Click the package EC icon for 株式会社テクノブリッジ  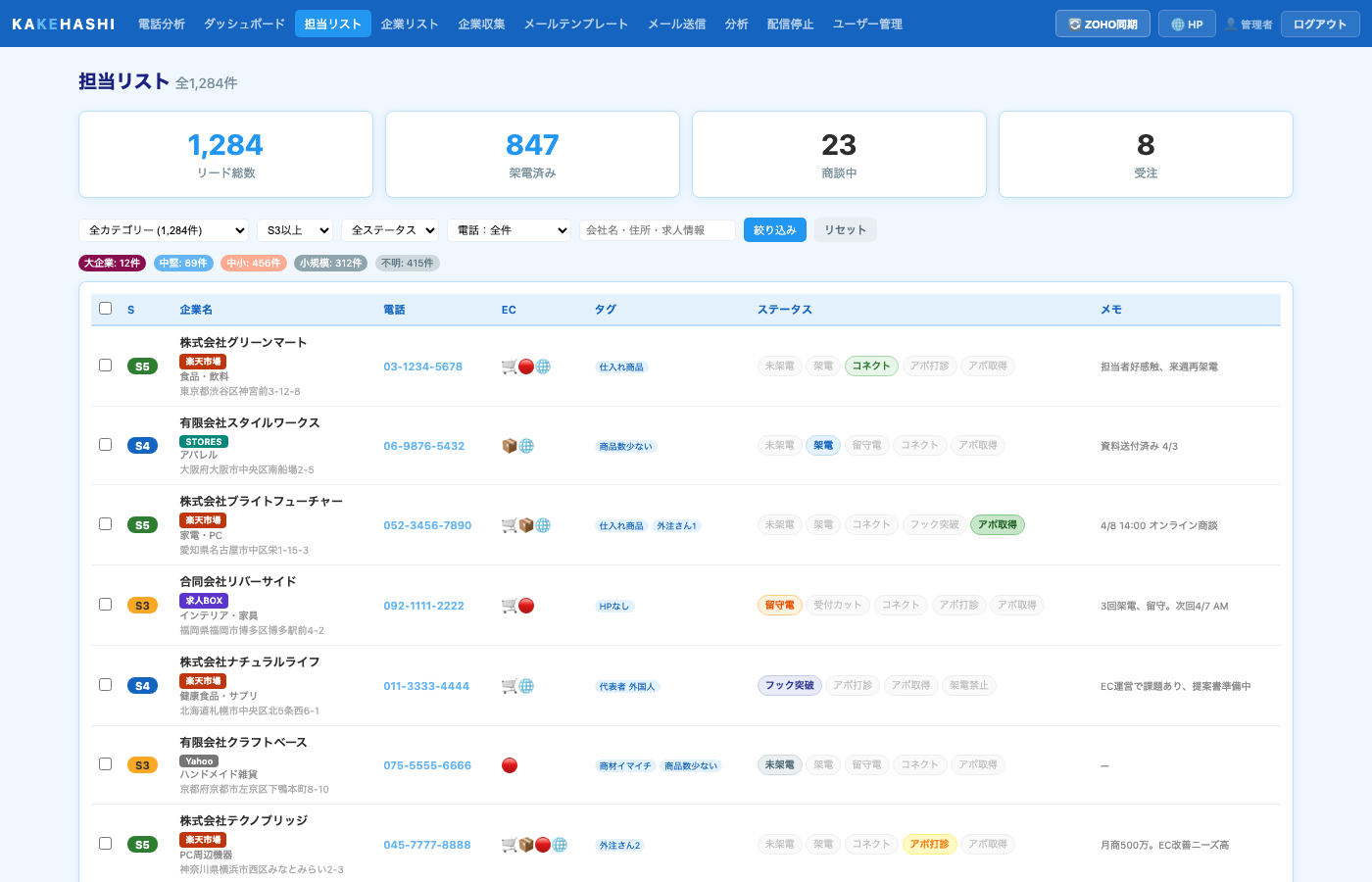(x=526, y=843)
